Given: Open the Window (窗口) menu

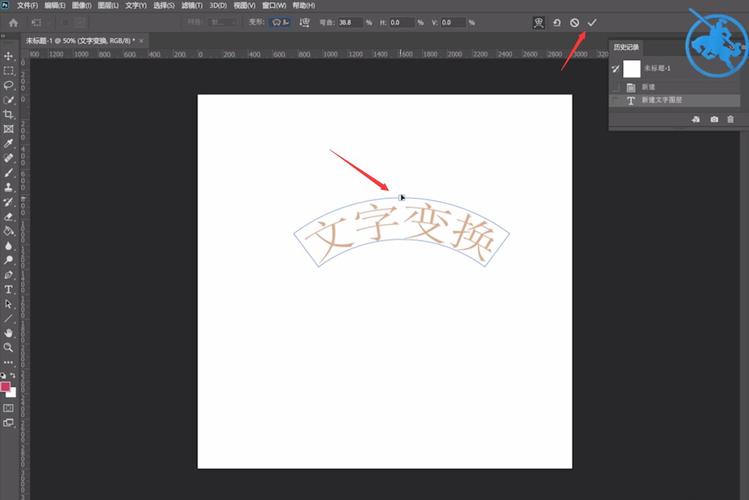Looking at the screenshot, I should pos(274,5).
